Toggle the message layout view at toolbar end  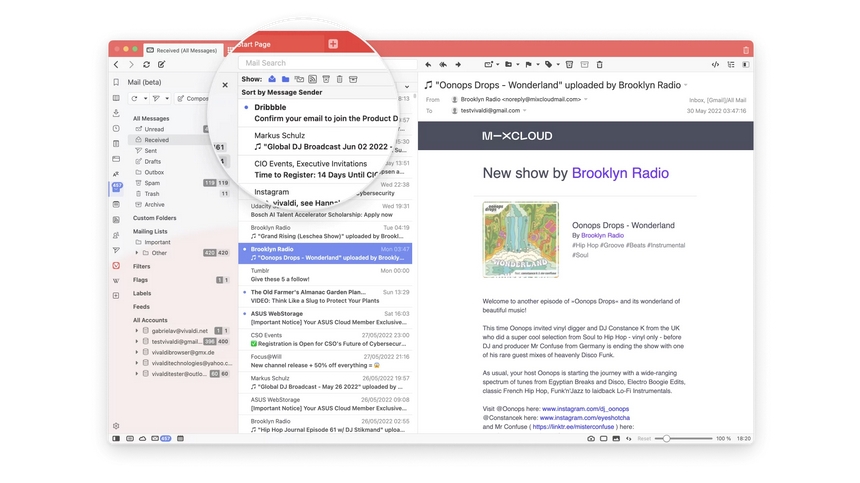click(745, 65)
